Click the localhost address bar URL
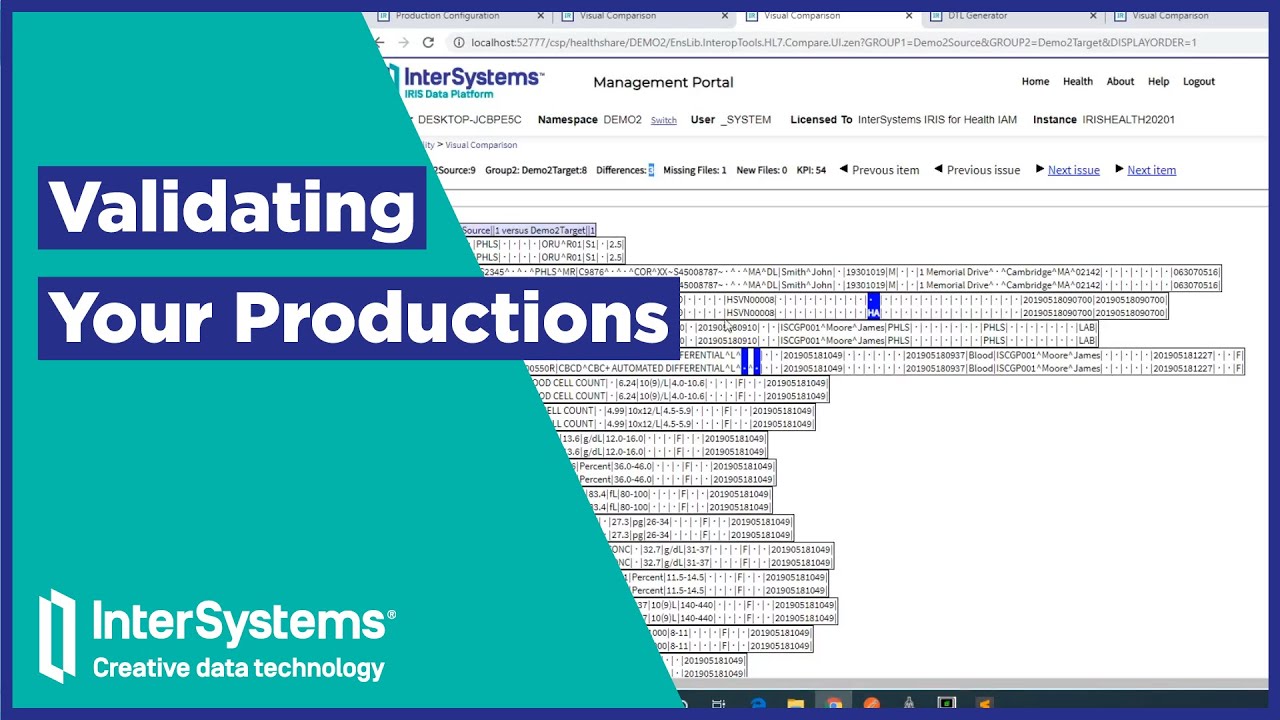The height and width of the screenshot is (720, 1280). pos(834,42)
